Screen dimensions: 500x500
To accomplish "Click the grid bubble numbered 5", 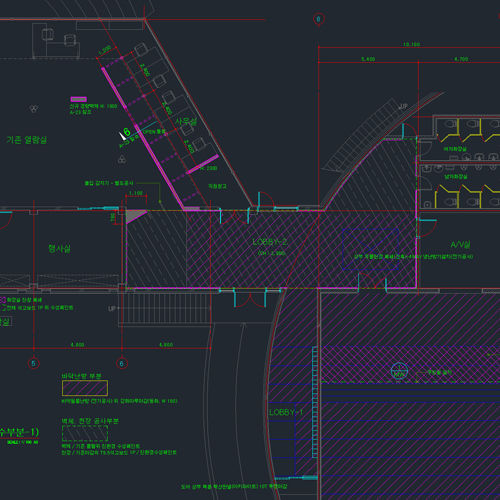I will pos(33,363).
